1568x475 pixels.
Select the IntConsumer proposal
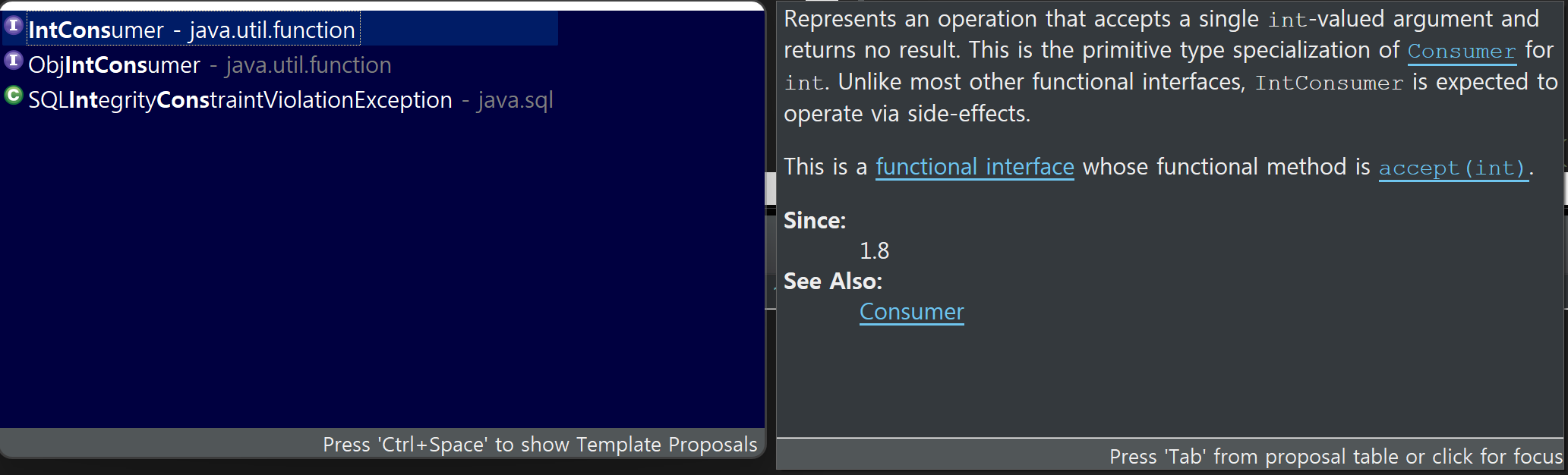click(279, 29)
